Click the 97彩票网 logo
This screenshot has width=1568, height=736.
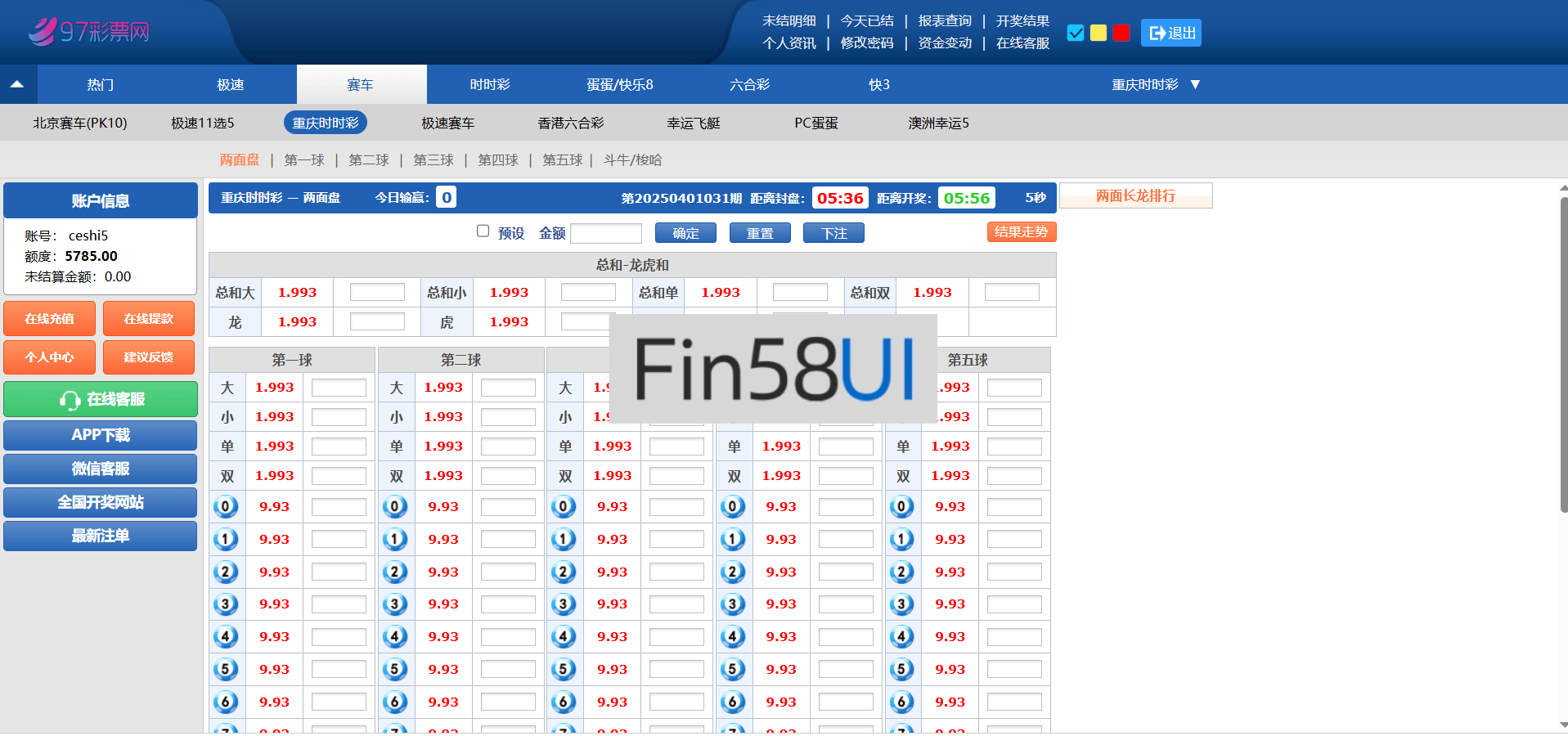[x=89, y=32]
